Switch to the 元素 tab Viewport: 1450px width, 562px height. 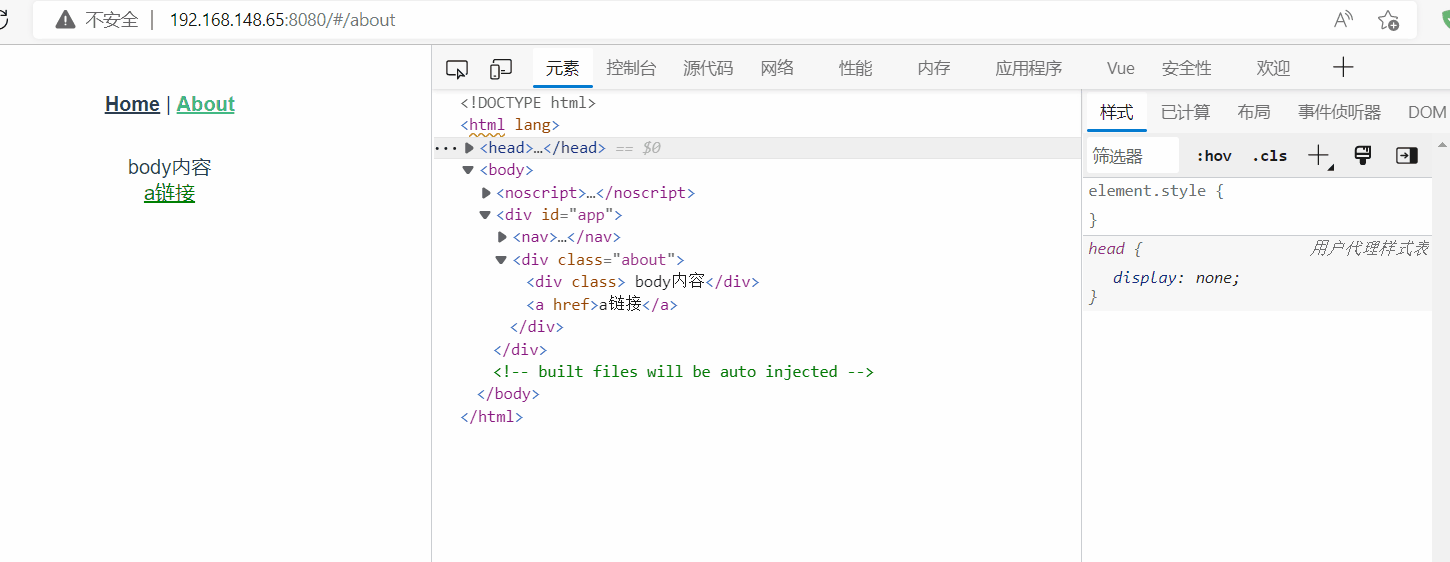tap(563, 68)
